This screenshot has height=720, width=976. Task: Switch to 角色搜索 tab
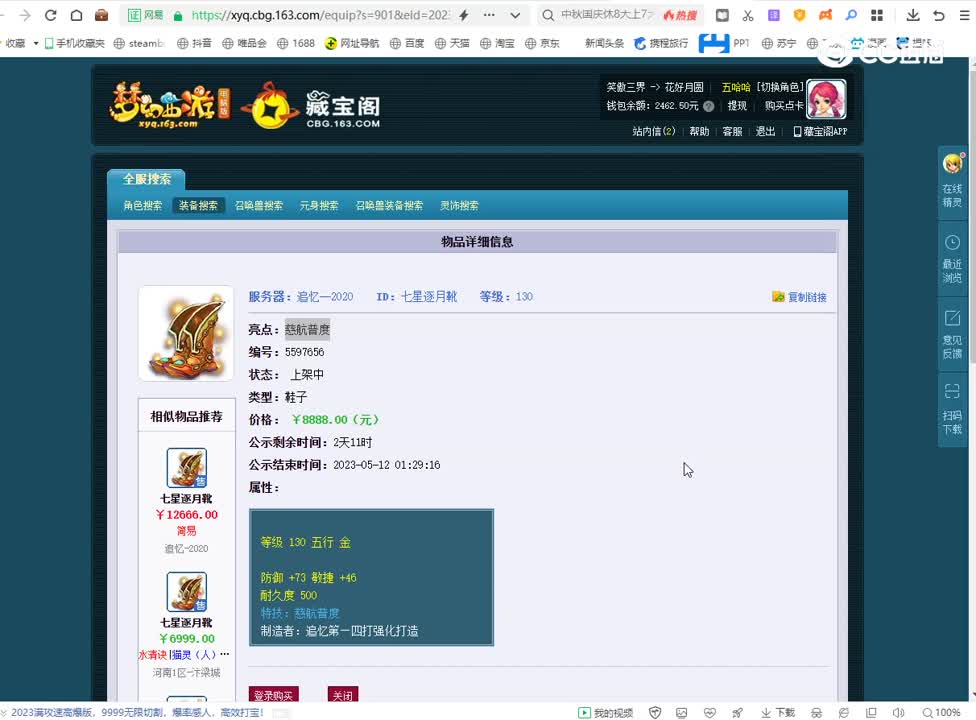tap(143, 205)
